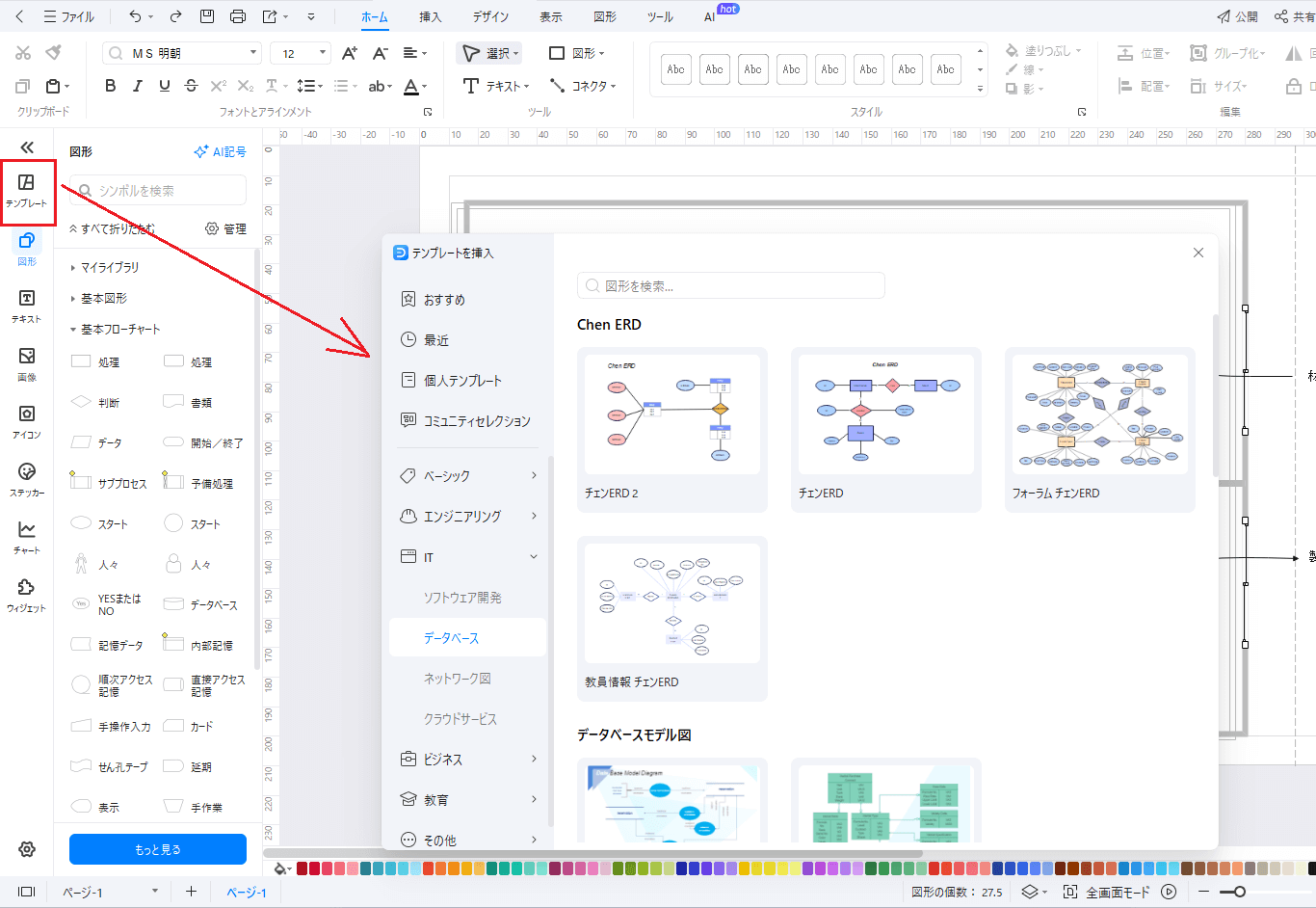This screenshot has width=1316, height=908.
Task: Click the AI記号 link
Action: (220, 152)
